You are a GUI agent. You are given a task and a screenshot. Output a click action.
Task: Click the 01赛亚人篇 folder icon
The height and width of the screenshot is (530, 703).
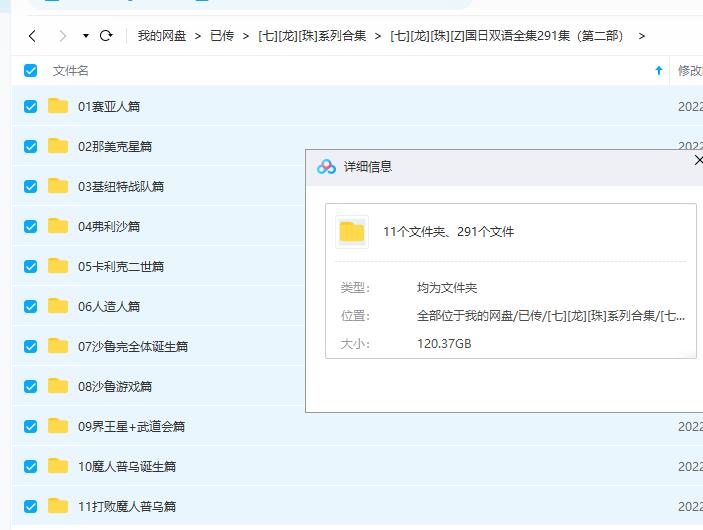point(58,106)
